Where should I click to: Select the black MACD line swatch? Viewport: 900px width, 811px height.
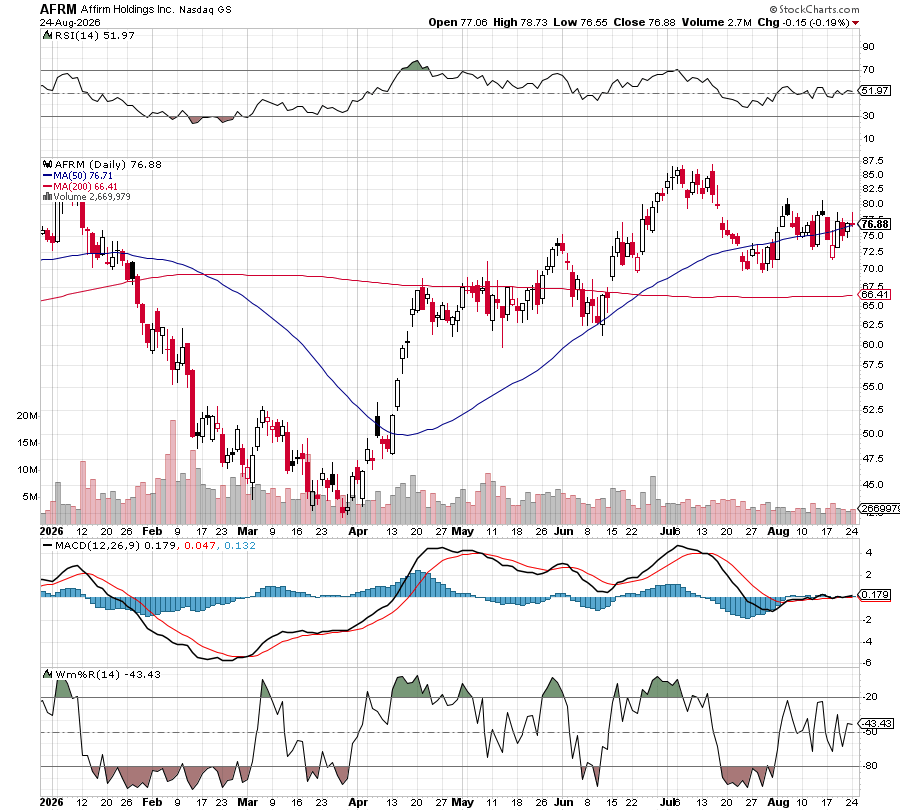(x=48, y=545)
